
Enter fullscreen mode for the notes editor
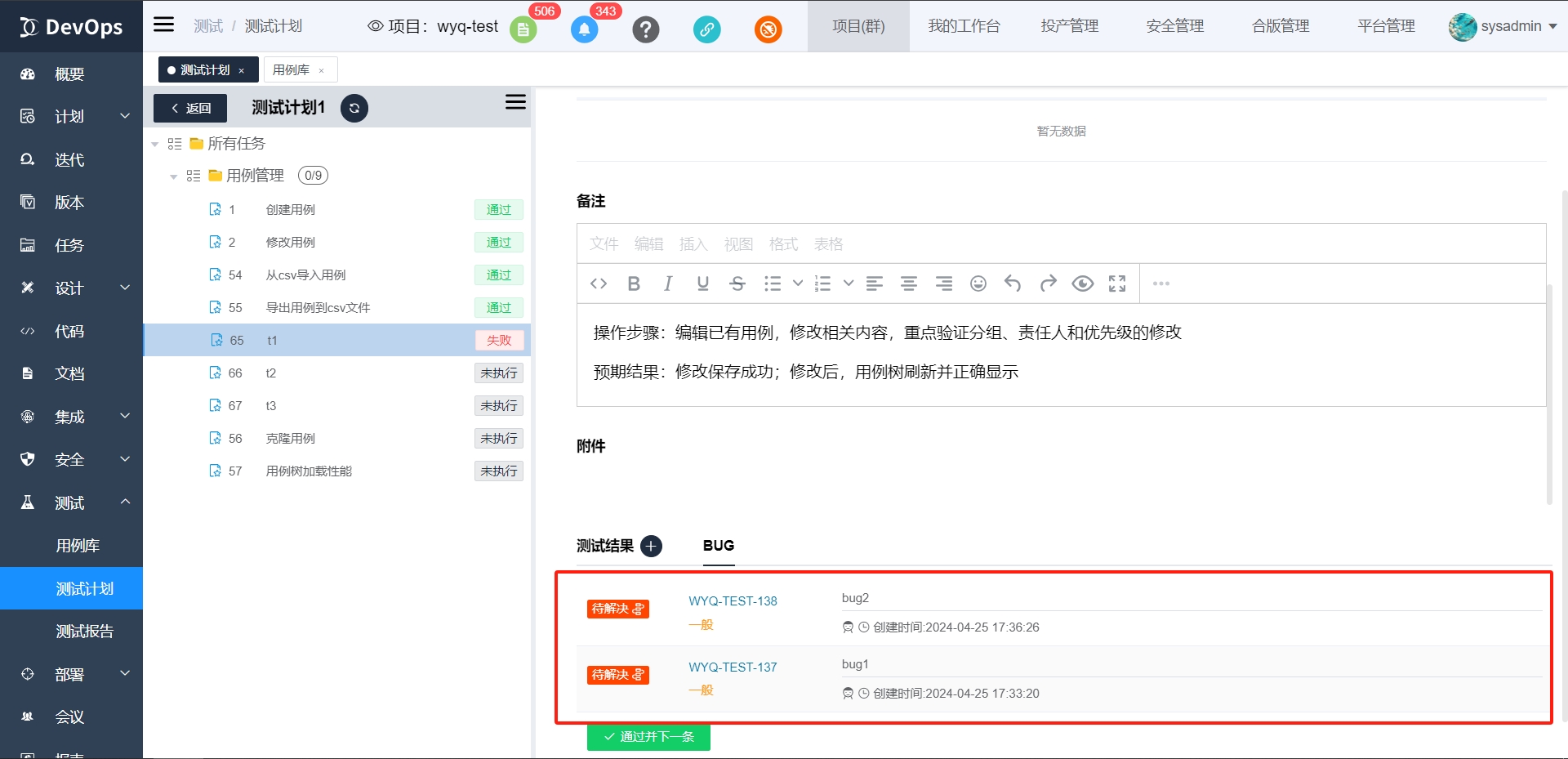coord(1117,284)
